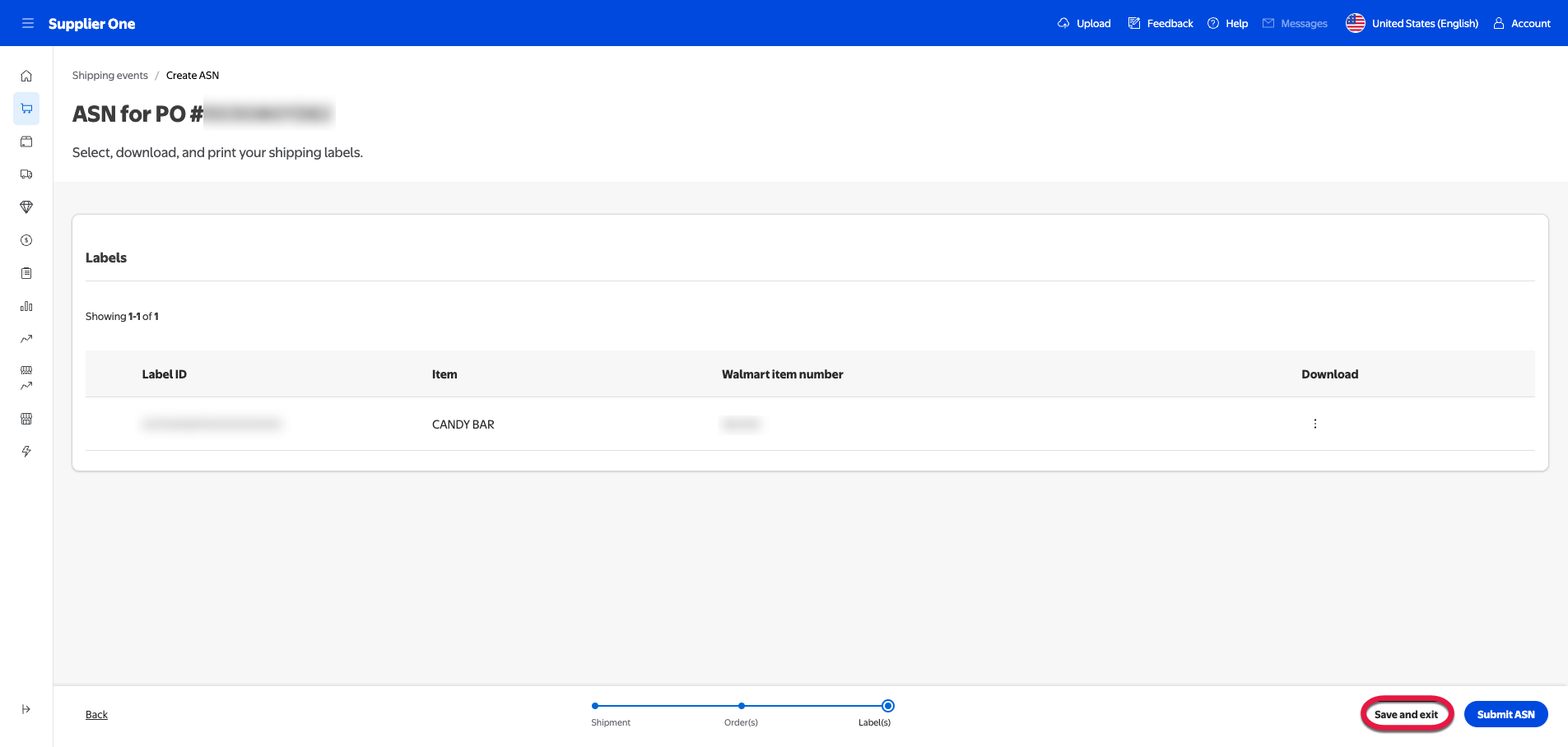Click the Create ASN breadcrumb

click(193, 75)
